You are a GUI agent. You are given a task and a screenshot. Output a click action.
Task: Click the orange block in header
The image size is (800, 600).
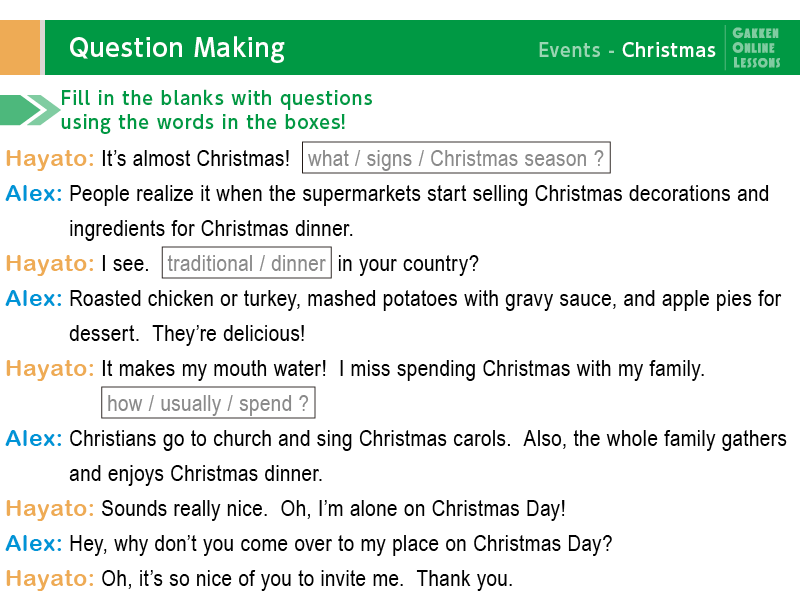(19, 47)
